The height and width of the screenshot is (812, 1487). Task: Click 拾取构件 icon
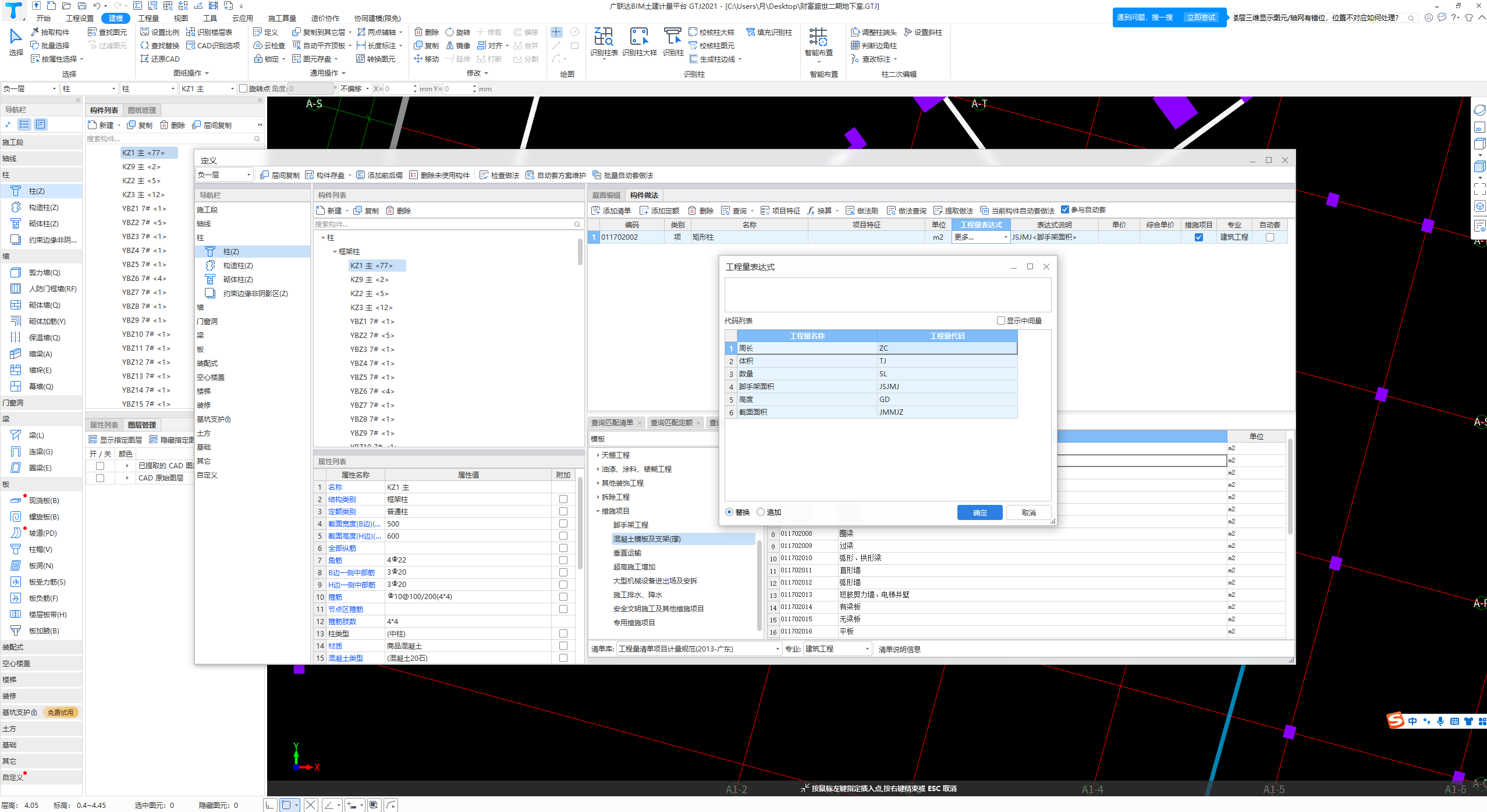coord(50,32)
